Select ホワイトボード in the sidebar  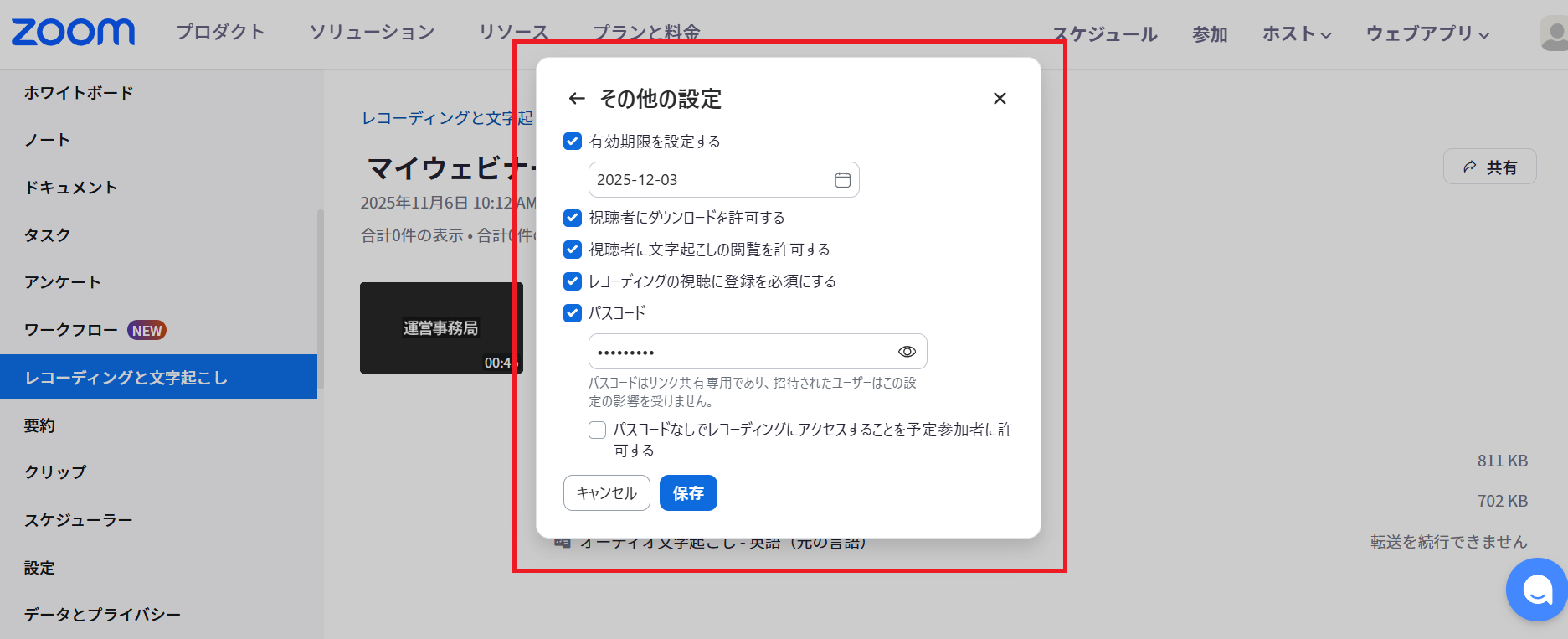coord(79,93)
